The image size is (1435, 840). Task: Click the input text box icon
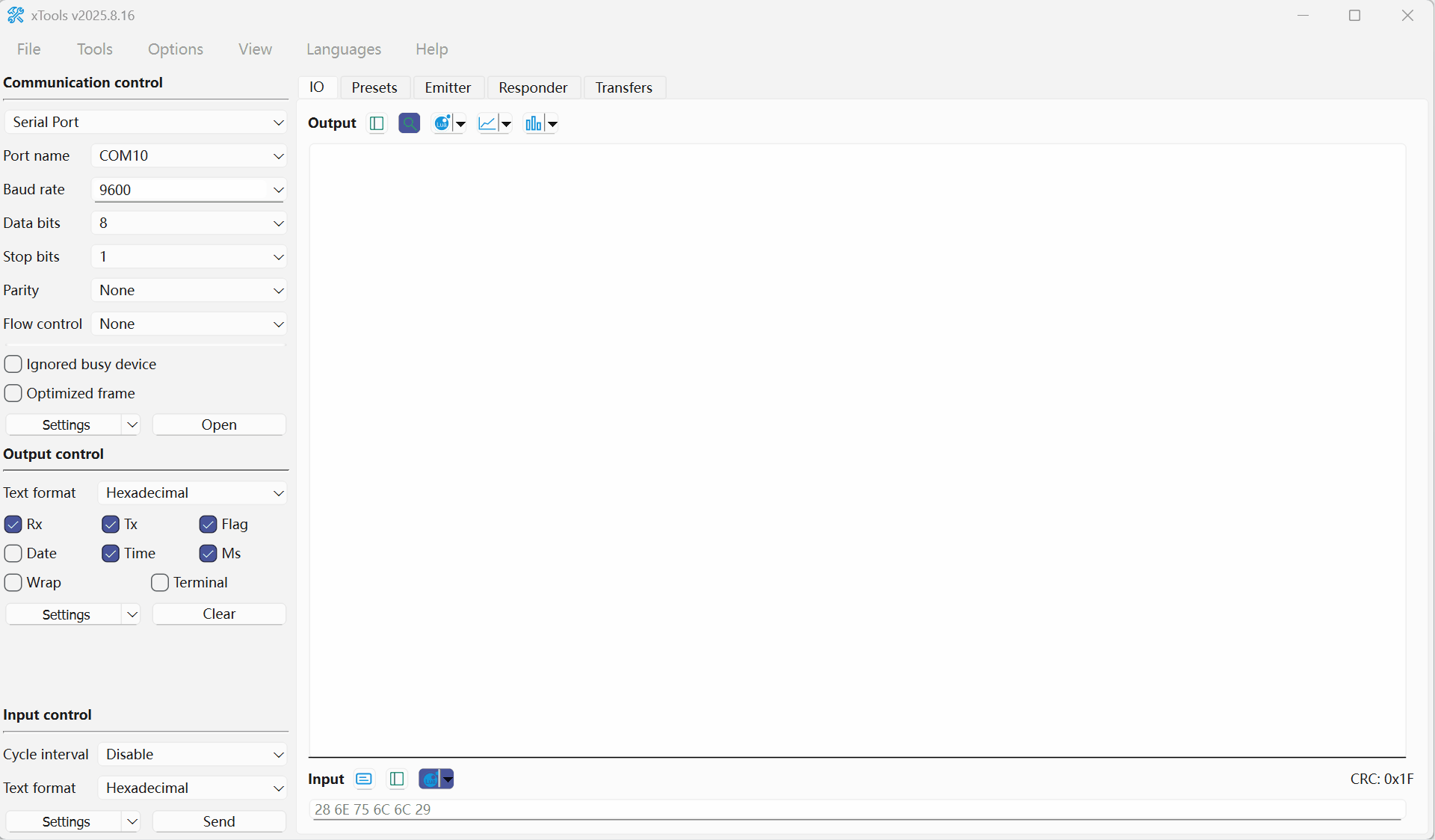pyautogui.click(x=364, y=779)
